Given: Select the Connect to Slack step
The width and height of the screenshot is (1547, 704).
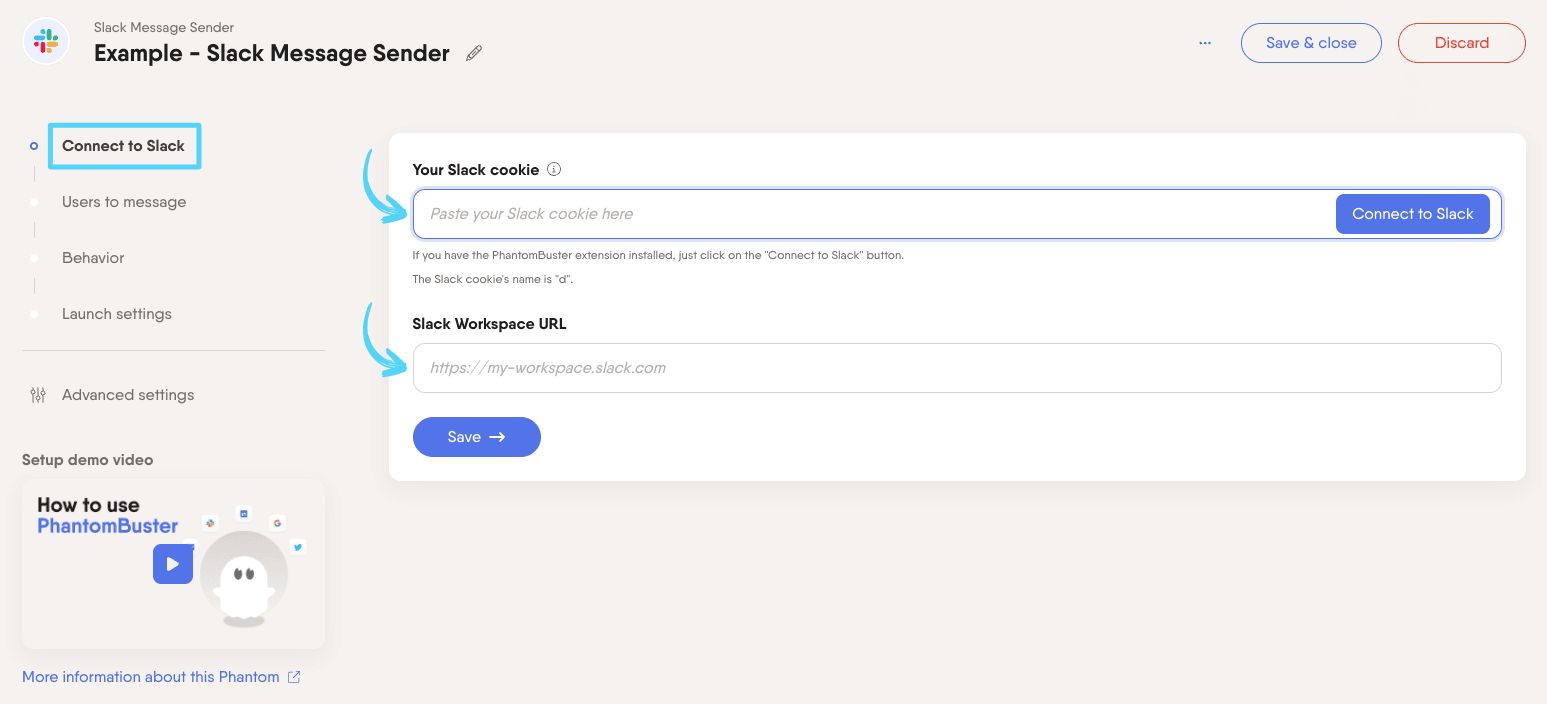Looking at the screenshot, I should pos(123,146).
